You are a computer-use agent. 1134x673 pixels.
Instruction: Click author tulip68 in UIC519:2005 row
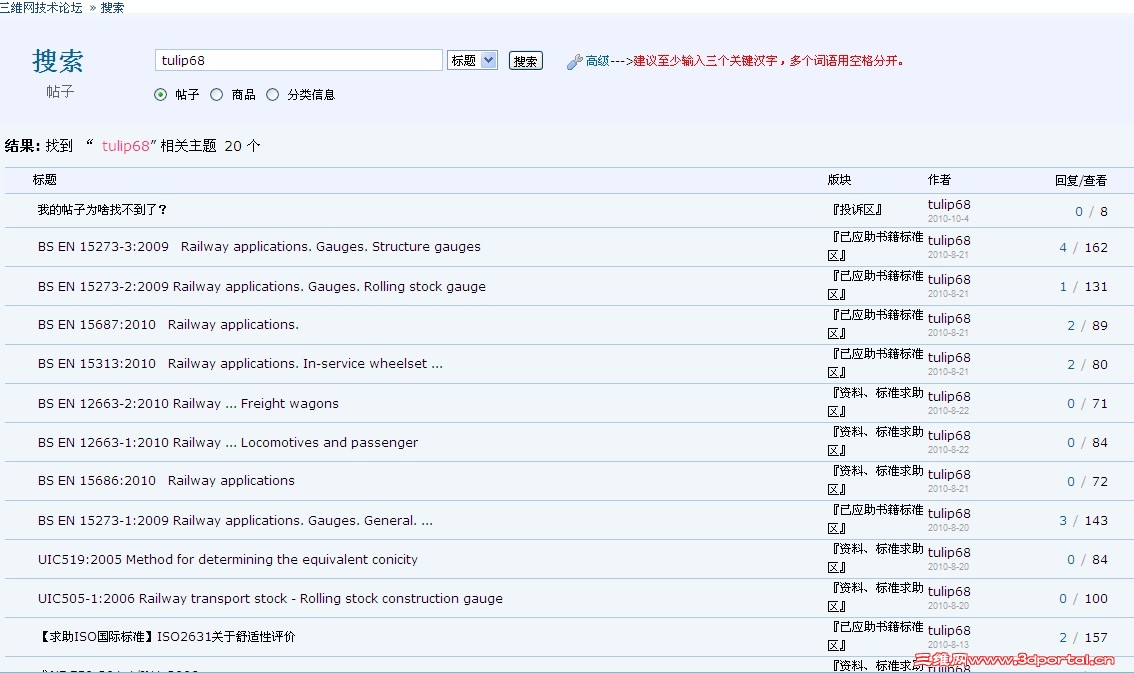949,552
